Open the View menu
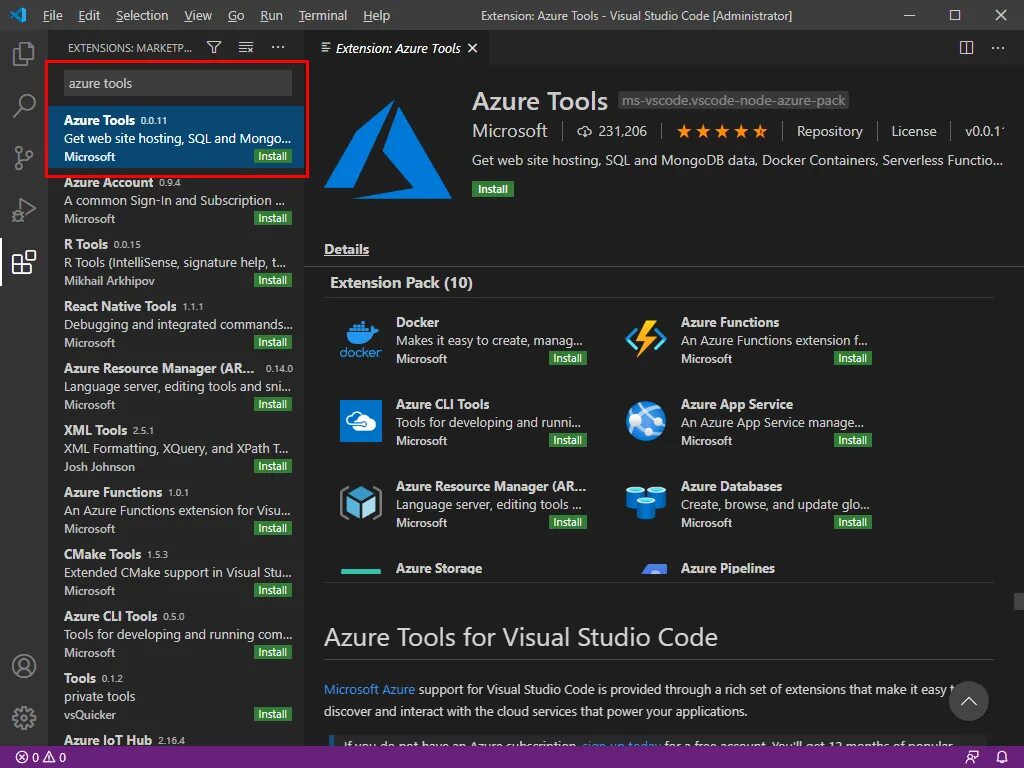1024x768 pixels. point(197,15)
